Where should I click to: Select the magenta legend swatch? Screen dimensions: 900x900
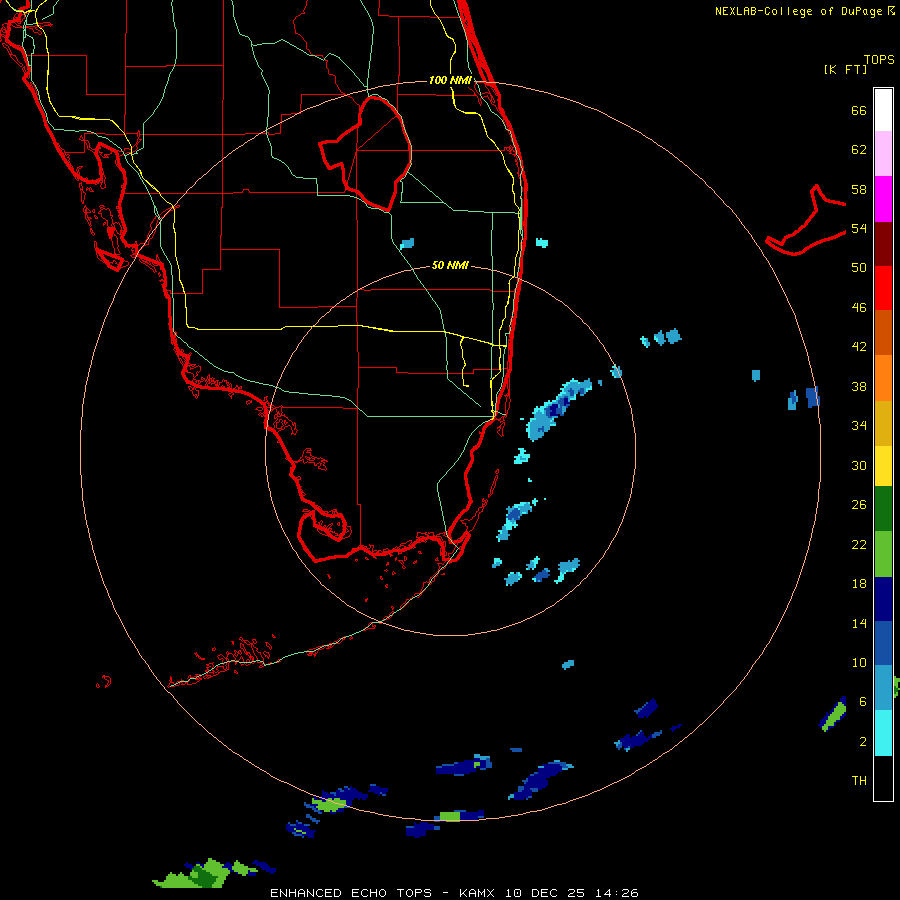pyautogui.click(x=883, y=199)
